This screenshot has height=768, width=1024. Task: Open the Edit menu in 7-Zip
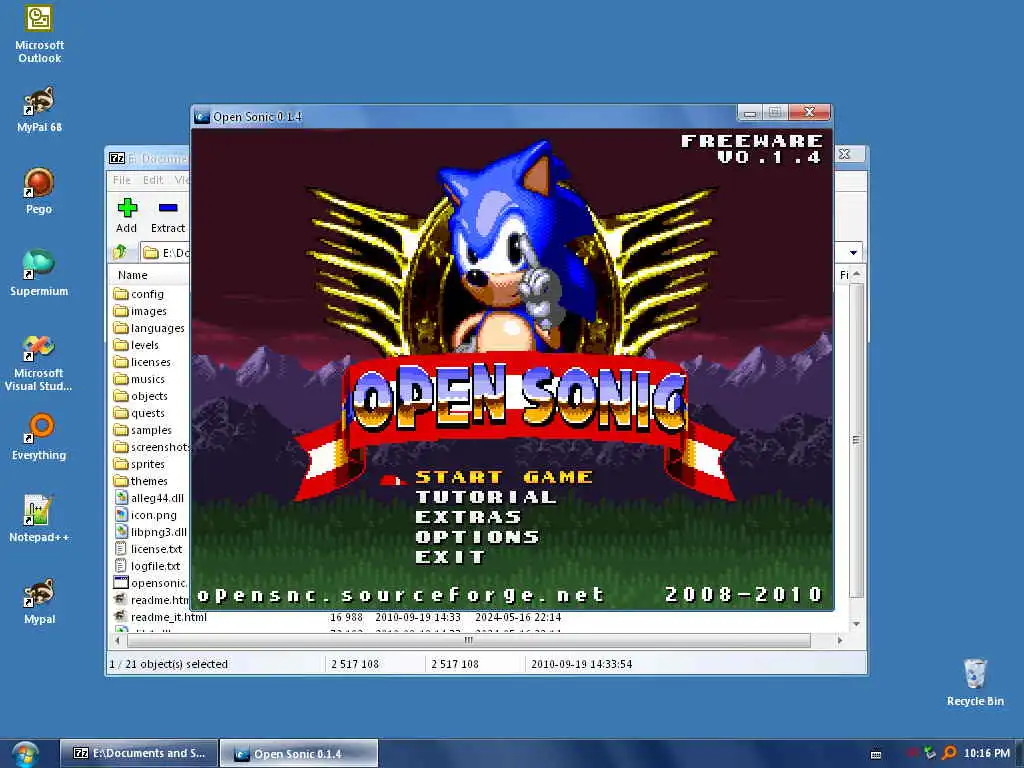pos(153,180)
